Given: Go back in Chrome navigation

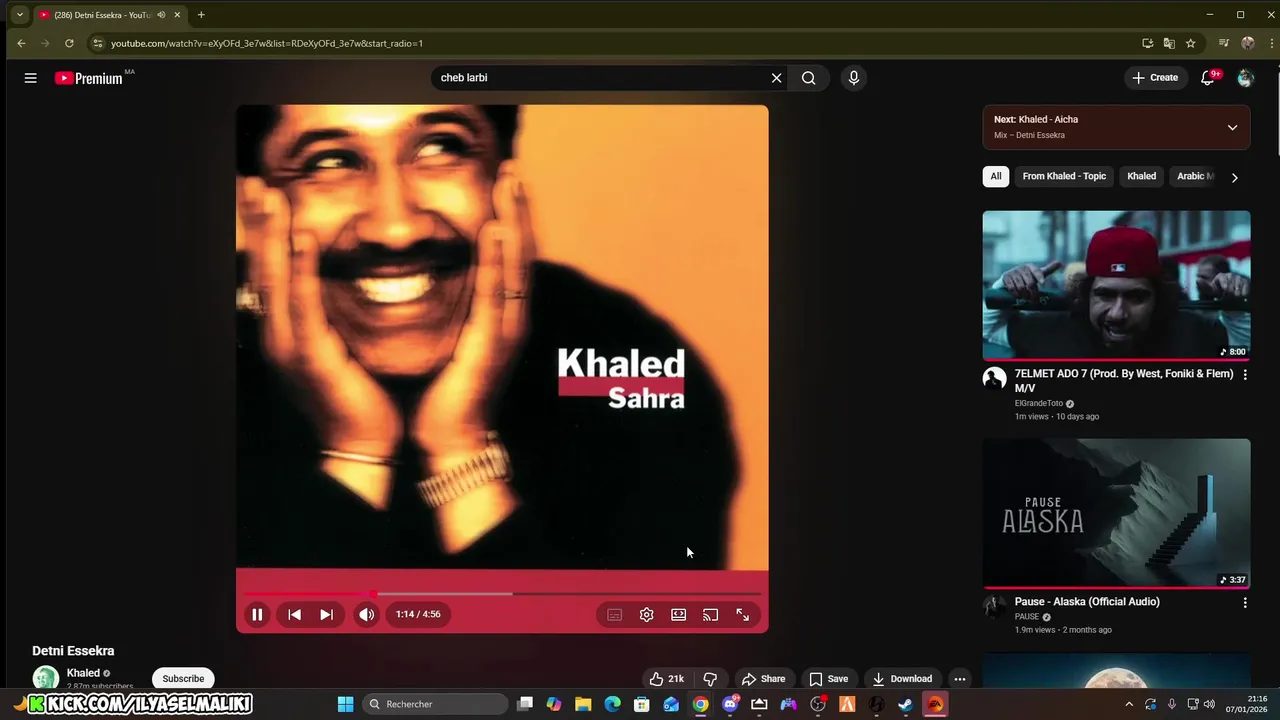Looking at the screenshot, I should (21, 43).
